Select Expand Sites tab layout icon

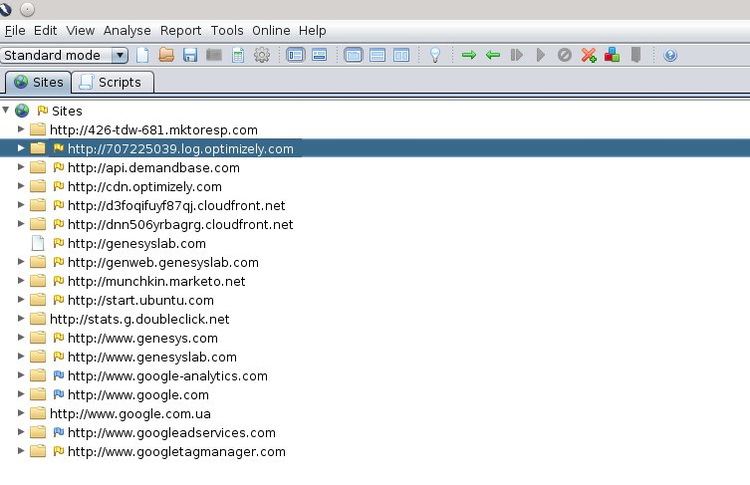pos(353,55)
